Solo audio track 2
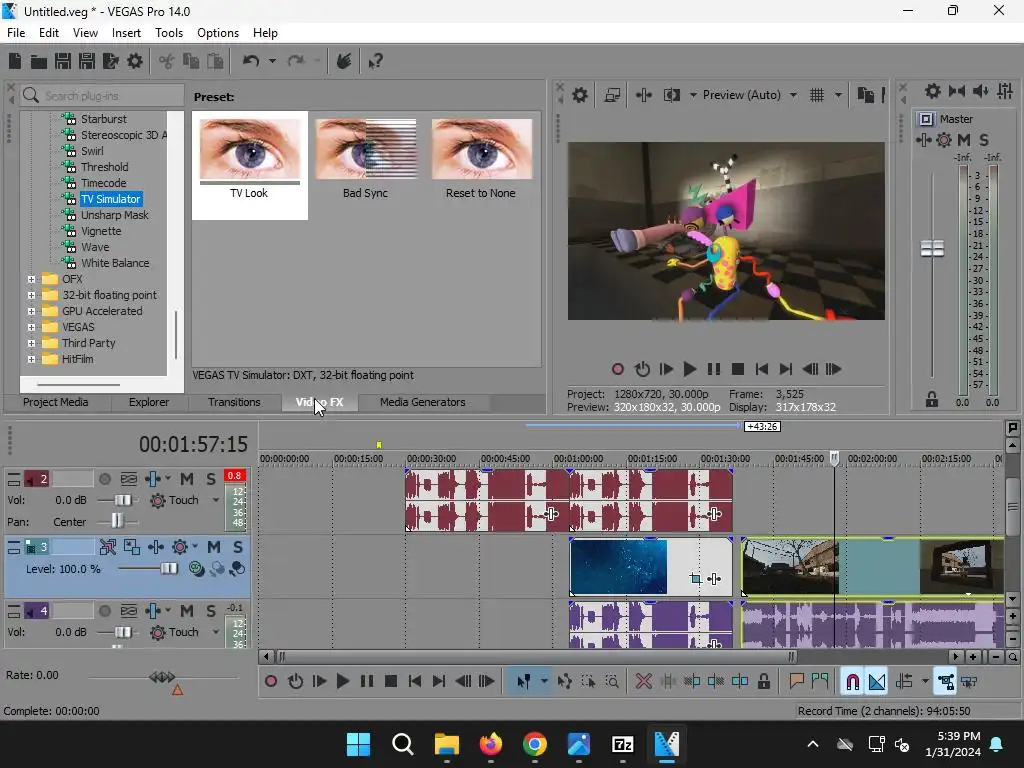This screenshot has width=1024, height=768. pos(211,479)
